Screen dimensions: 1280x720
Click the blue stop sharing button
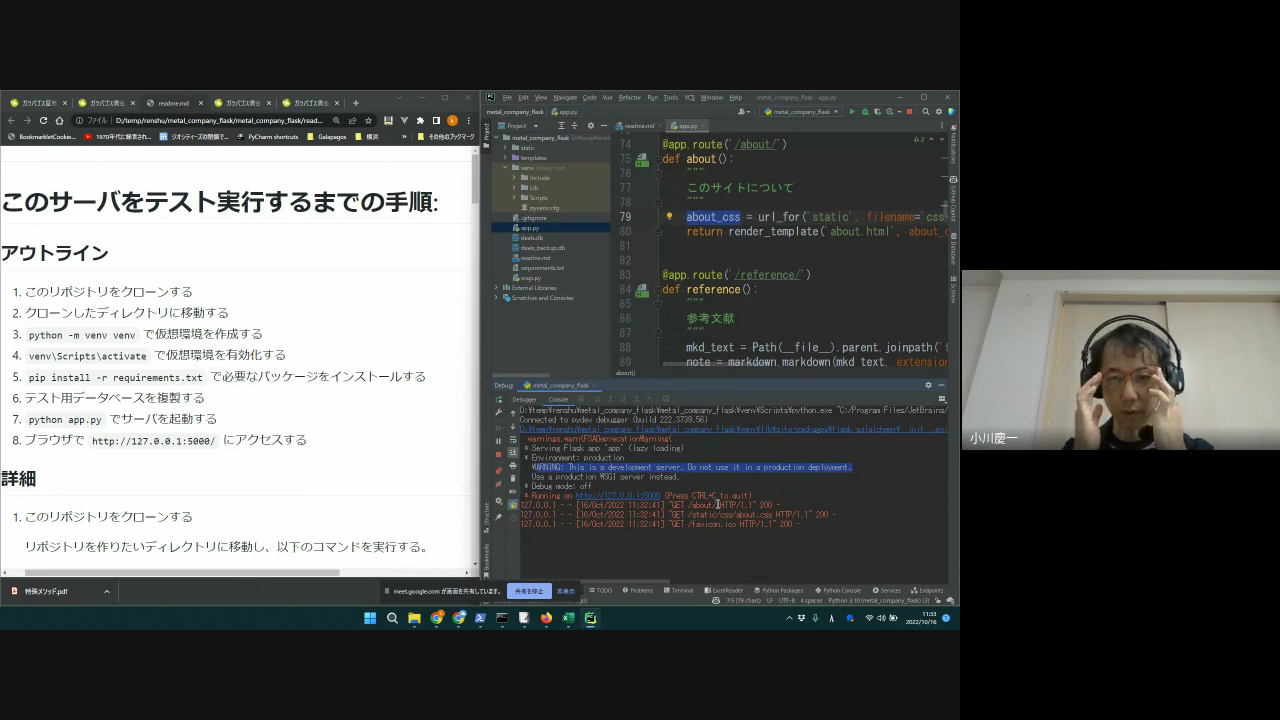pyautogui.click(x=528, y=591)
